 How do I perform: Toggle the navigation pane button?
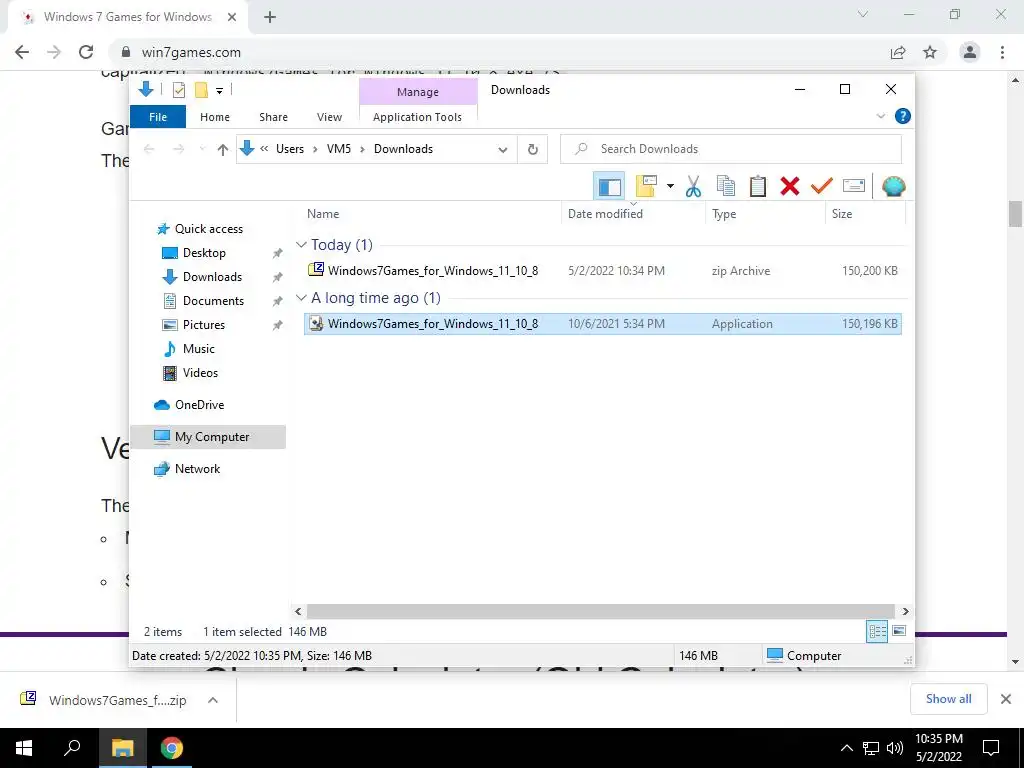[609, 186]
